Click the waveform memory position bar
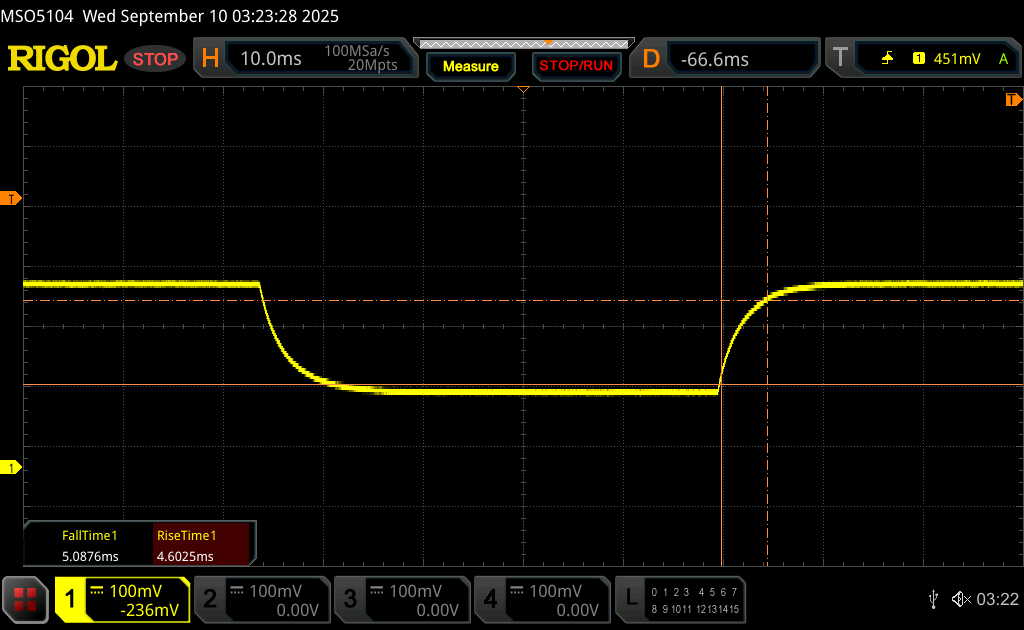Screen dimensions: 1024x630 pyautogui.click(x=522, y=44)
